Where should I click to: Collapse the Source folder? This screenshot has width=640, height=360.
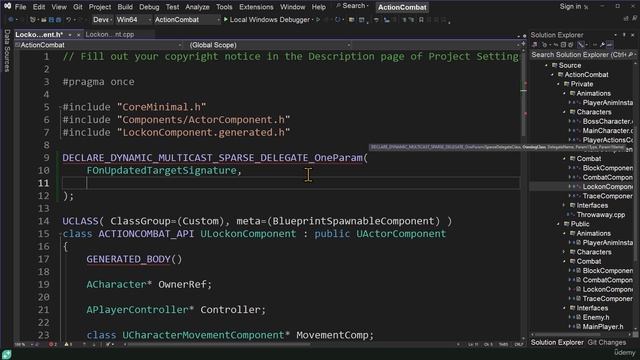point(547,65)
